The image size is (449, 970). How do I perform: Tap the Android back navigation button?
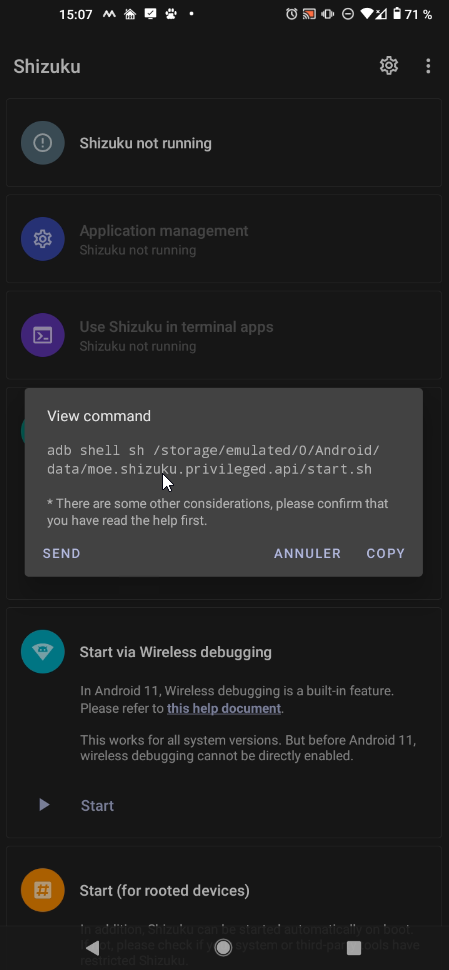(92, 947)
